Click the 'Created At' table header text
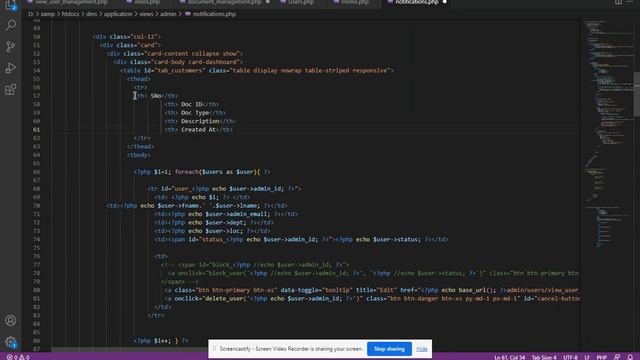 (198, 129)
